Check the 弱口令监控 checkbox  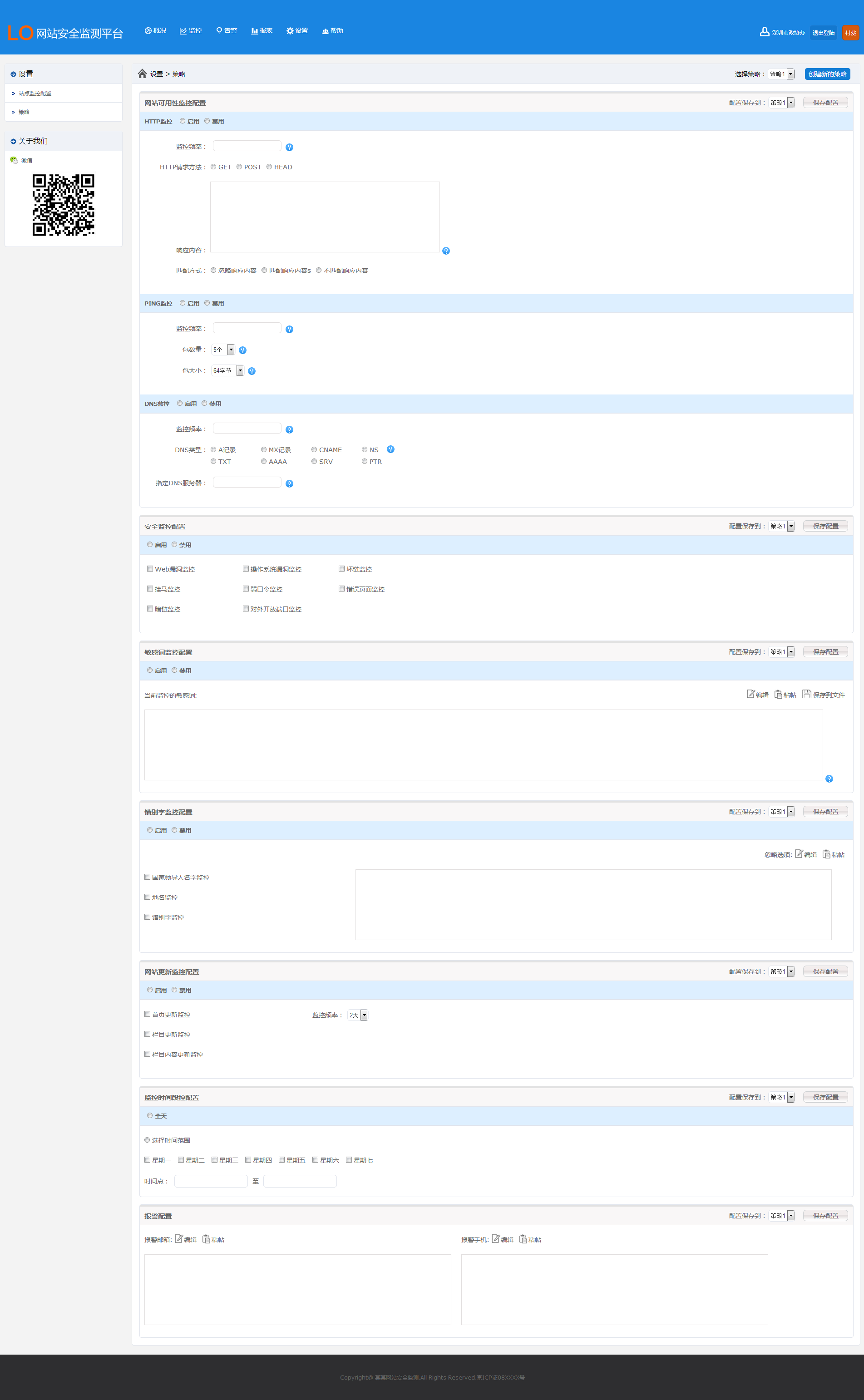pos(246,589)
